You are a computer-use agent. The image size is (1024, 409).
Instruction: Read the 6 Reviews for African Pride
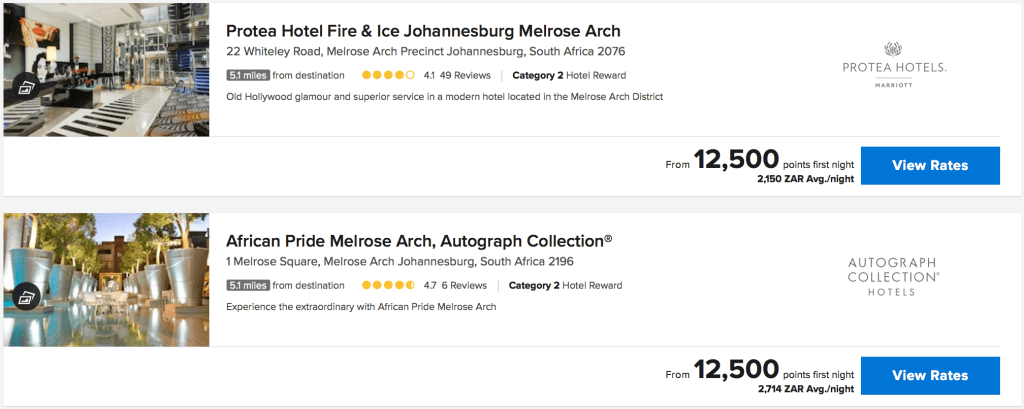click(x=464, y=285)
